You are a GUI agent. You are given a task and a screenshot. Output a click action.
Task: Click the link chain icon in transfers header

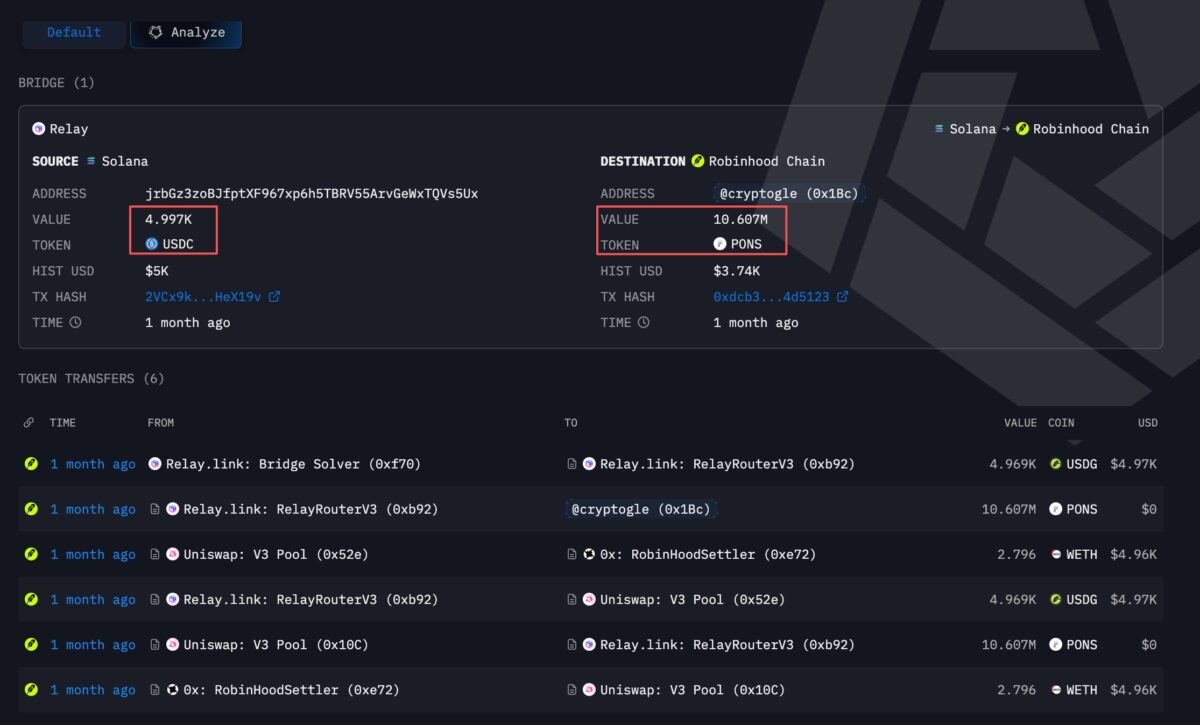point(29,423)
